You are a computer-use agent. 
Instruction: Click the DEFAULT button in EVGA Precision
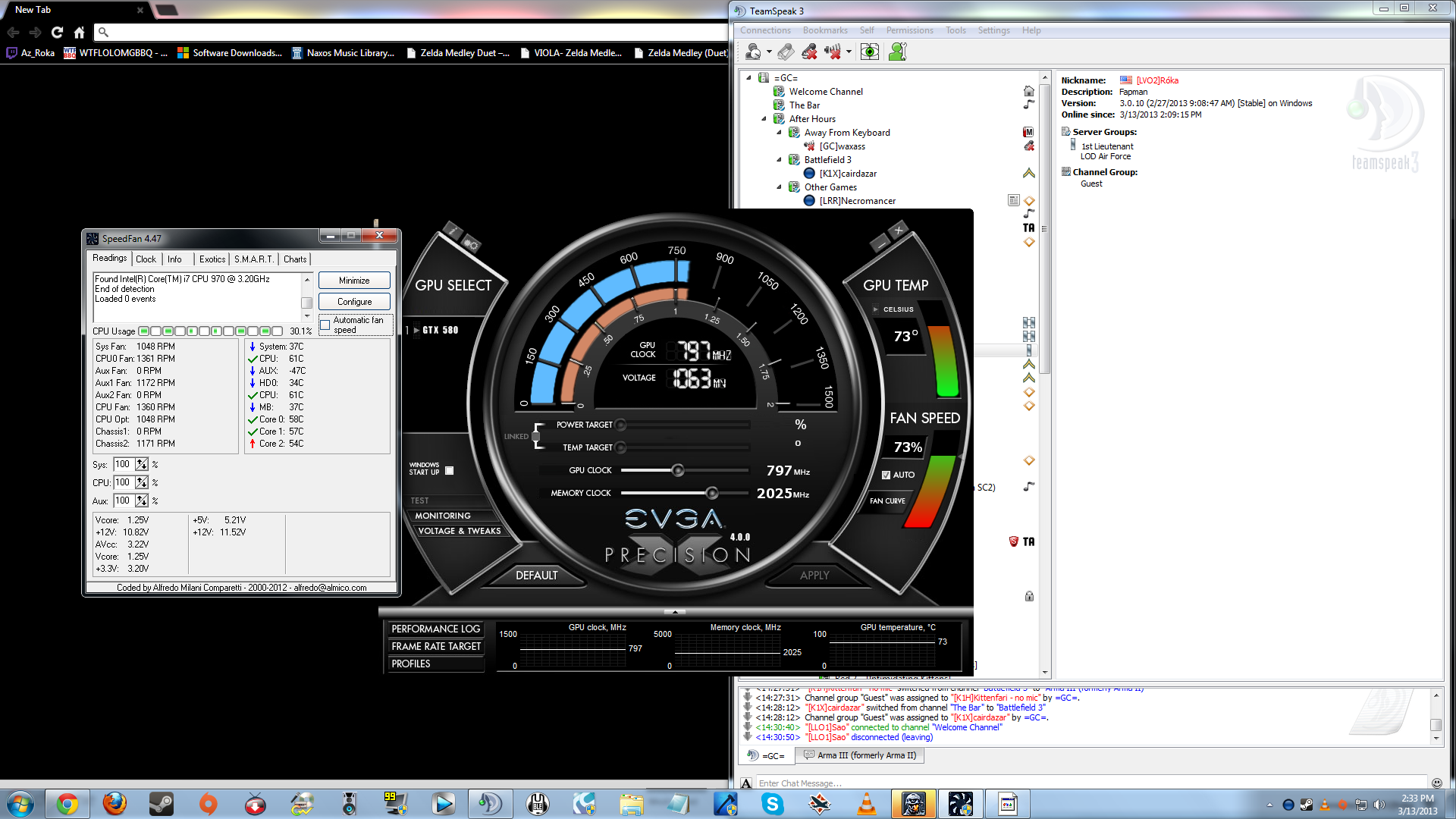(536, 576)
